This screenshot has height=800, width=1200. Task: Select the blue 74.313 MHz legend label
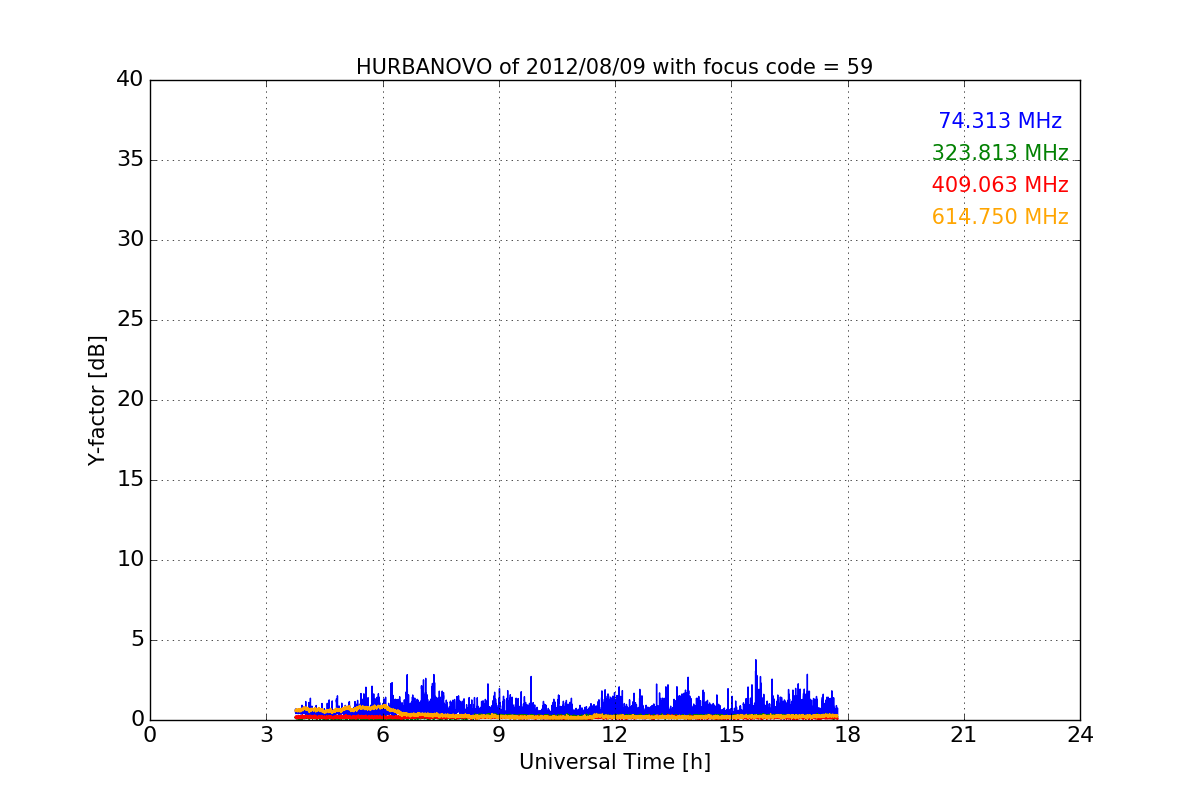(x=1000, y=121)
